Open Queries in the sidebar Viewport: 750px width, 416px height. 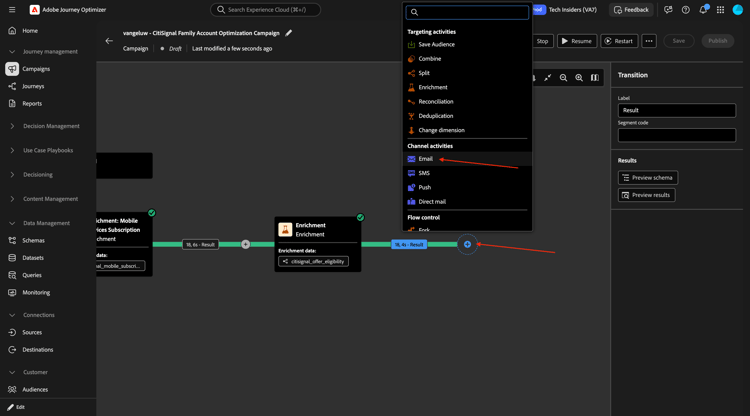click(x=32, y=275)
